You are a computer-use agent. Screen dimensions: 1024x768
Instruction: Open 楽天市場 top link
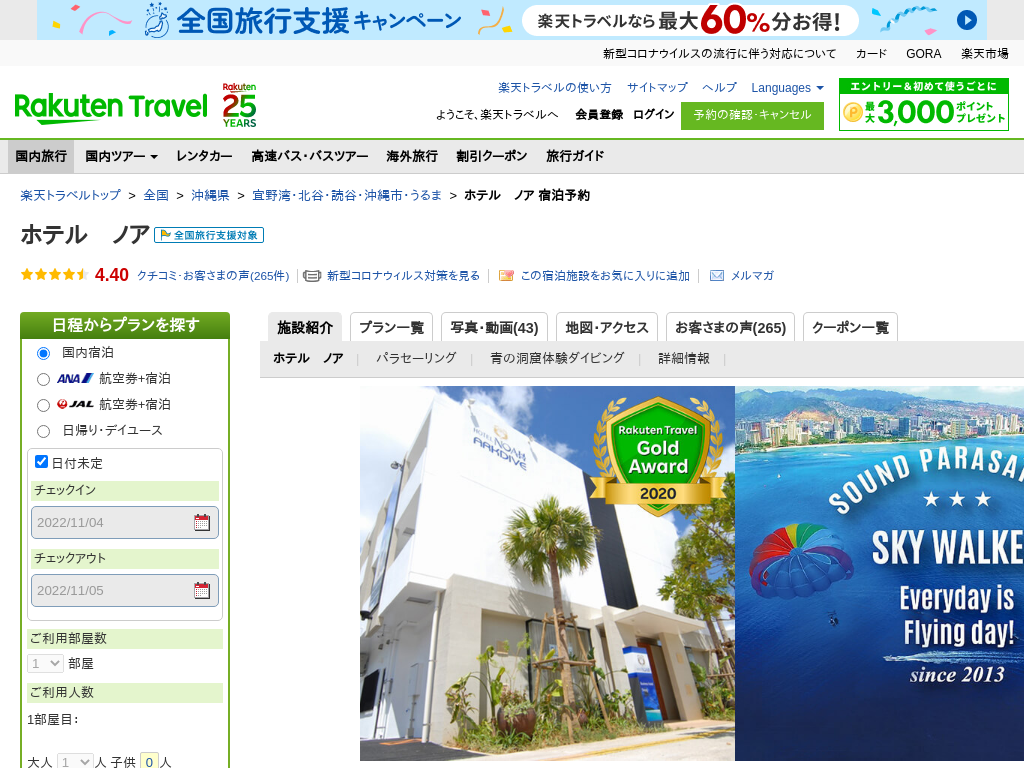point(984,54)
